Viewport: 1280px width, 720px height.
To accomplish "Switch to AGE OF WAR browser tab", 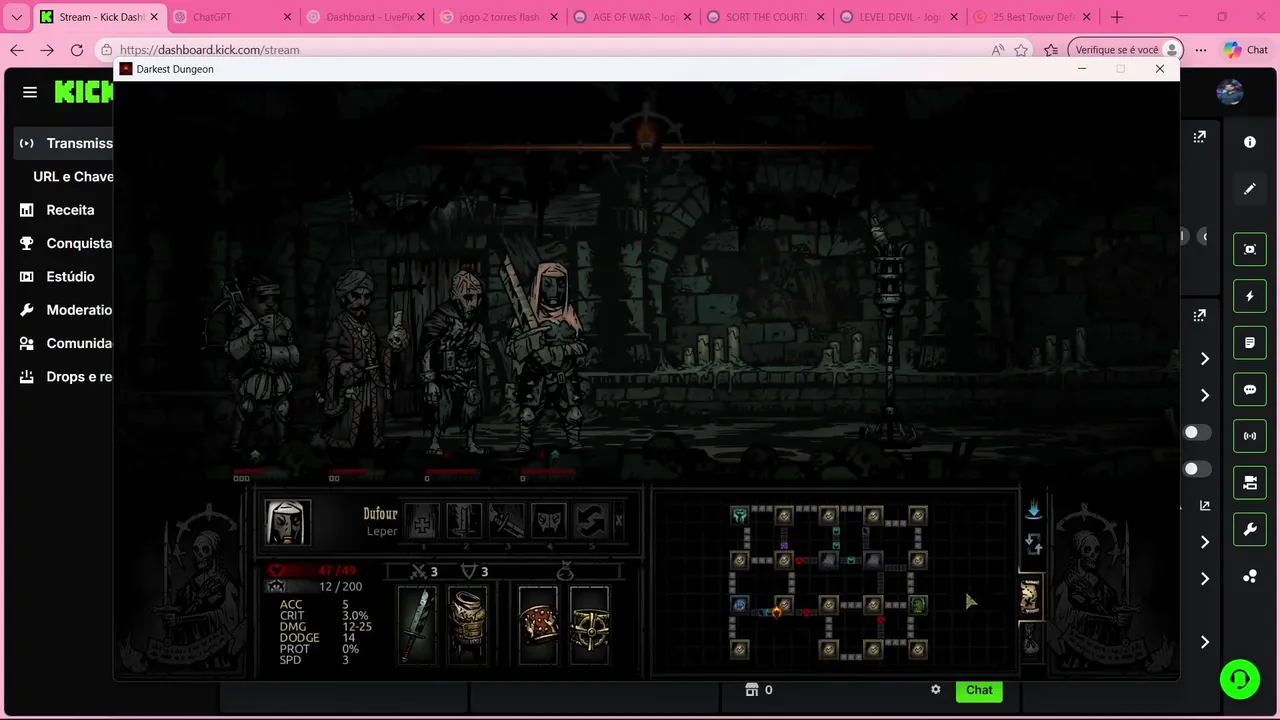I will click(632, 17).
